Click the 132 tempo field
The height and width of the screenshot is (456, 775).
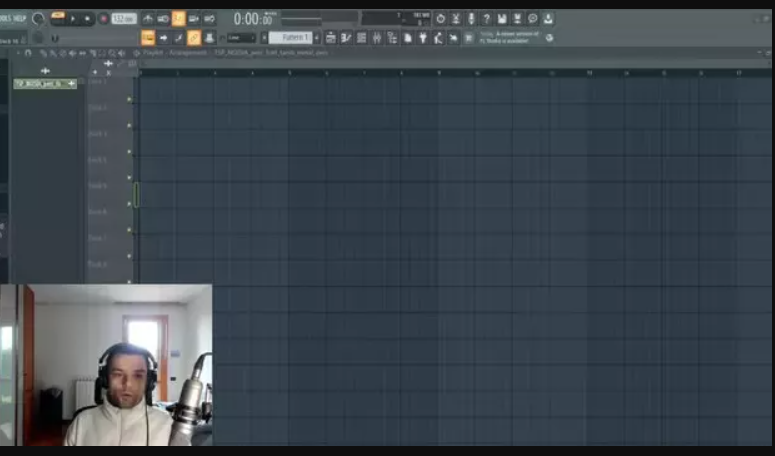pyautogui.click(x=124, y=19)
